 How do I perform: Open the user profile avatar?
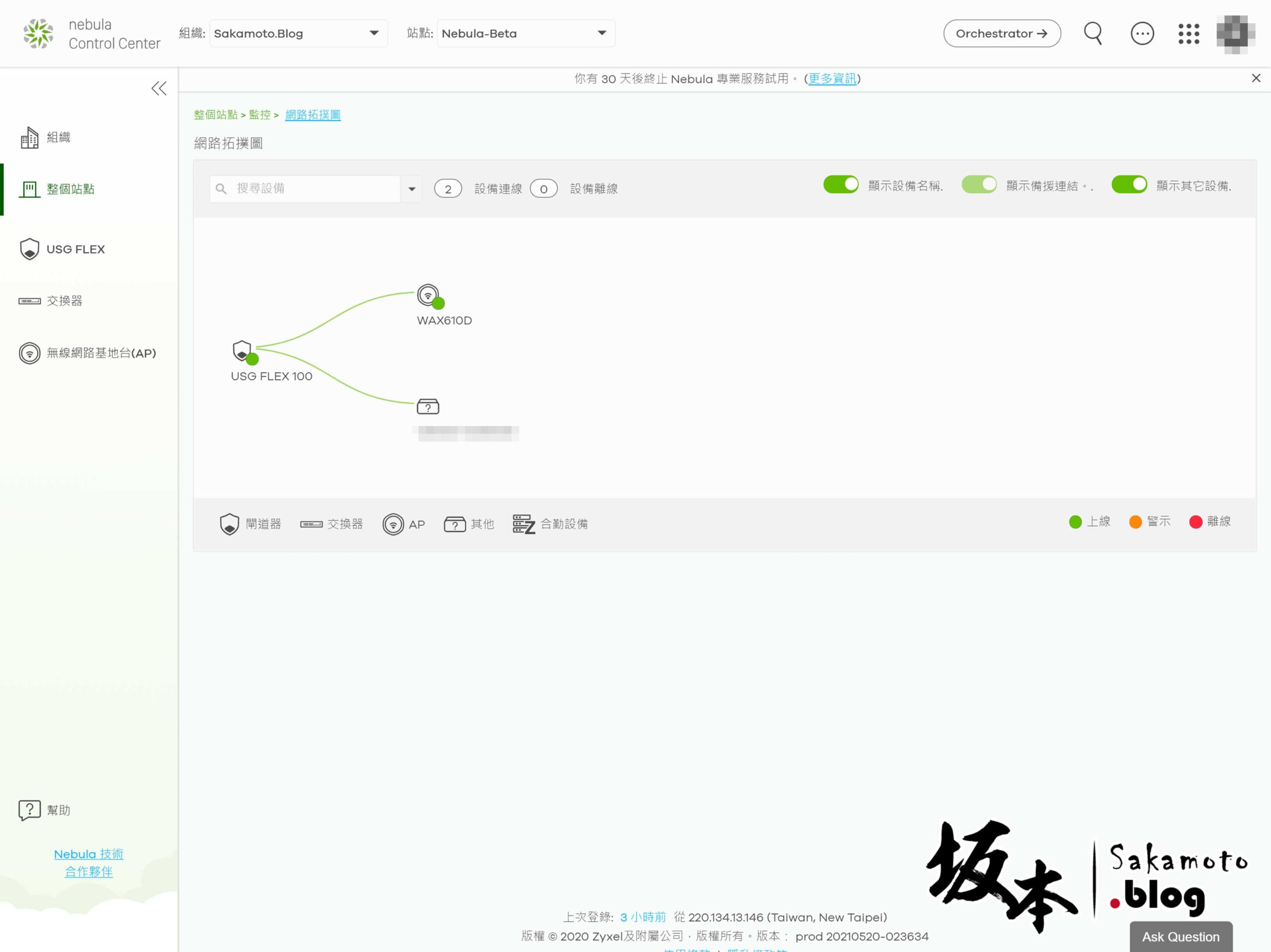click(1235, 34)
